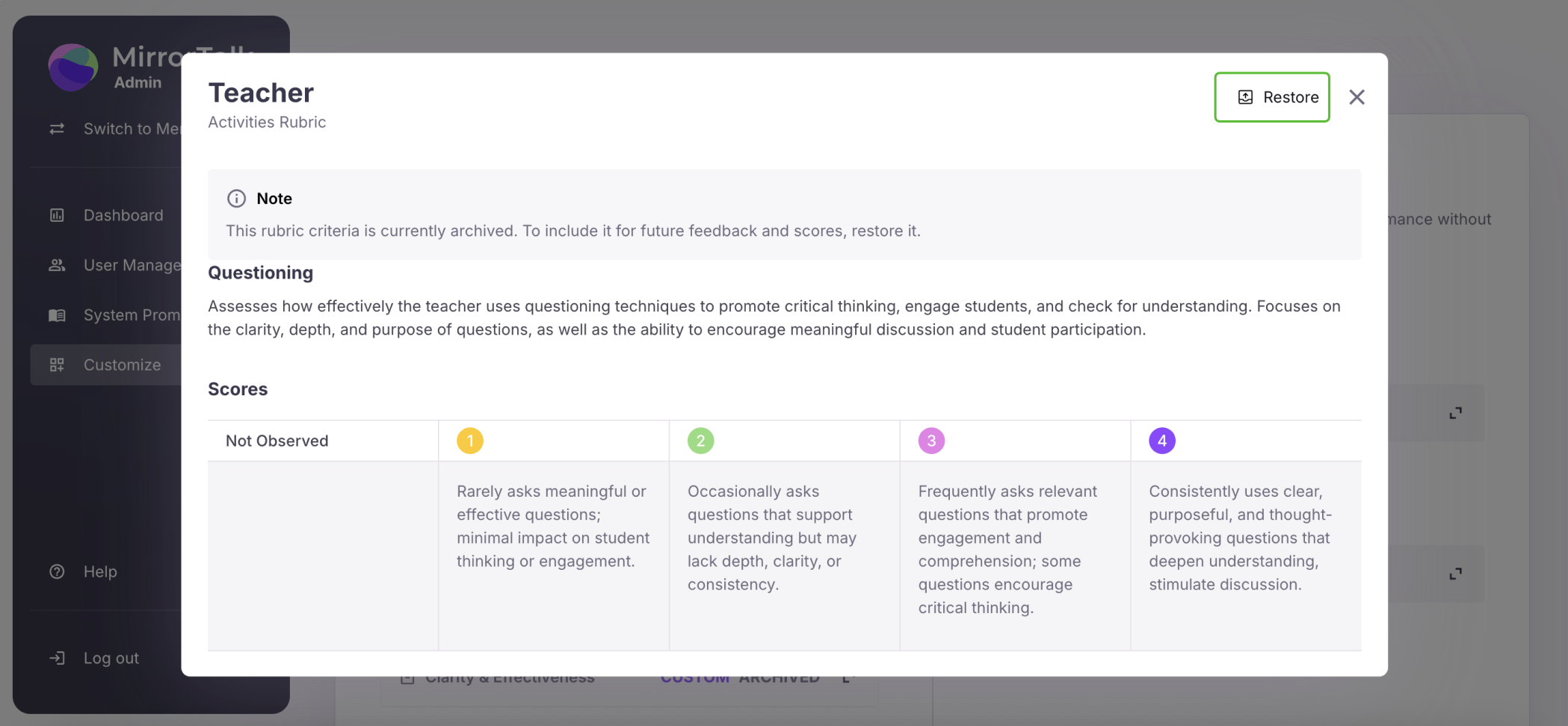Click the info icon beside Note
The height and width of the screenshot is (726, 1568).
click(x=236, y=199)
